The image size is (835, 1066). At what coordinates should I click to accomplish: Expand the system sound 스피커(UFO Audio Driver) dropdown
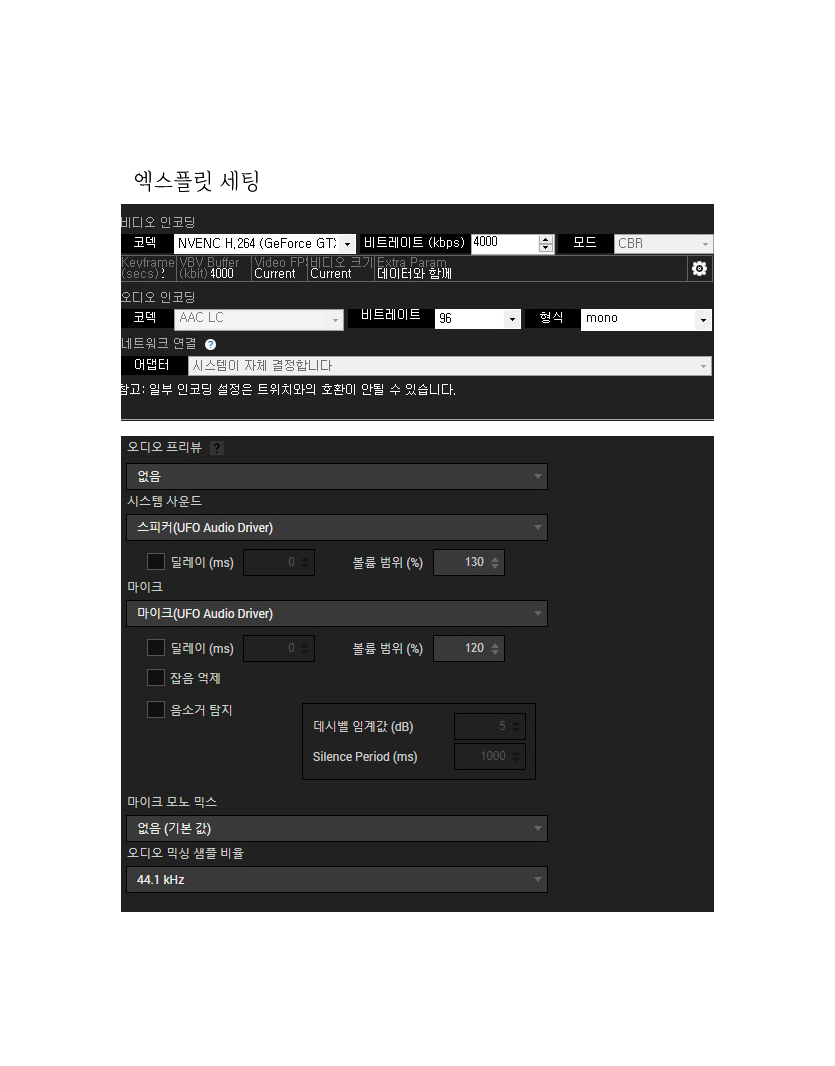pyautogui.click(x=337, y=528)
